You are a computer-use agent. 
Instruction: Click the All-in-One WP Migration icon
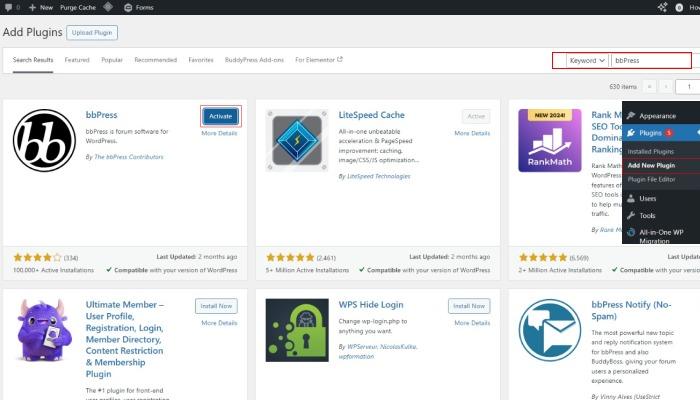(631, 232)
